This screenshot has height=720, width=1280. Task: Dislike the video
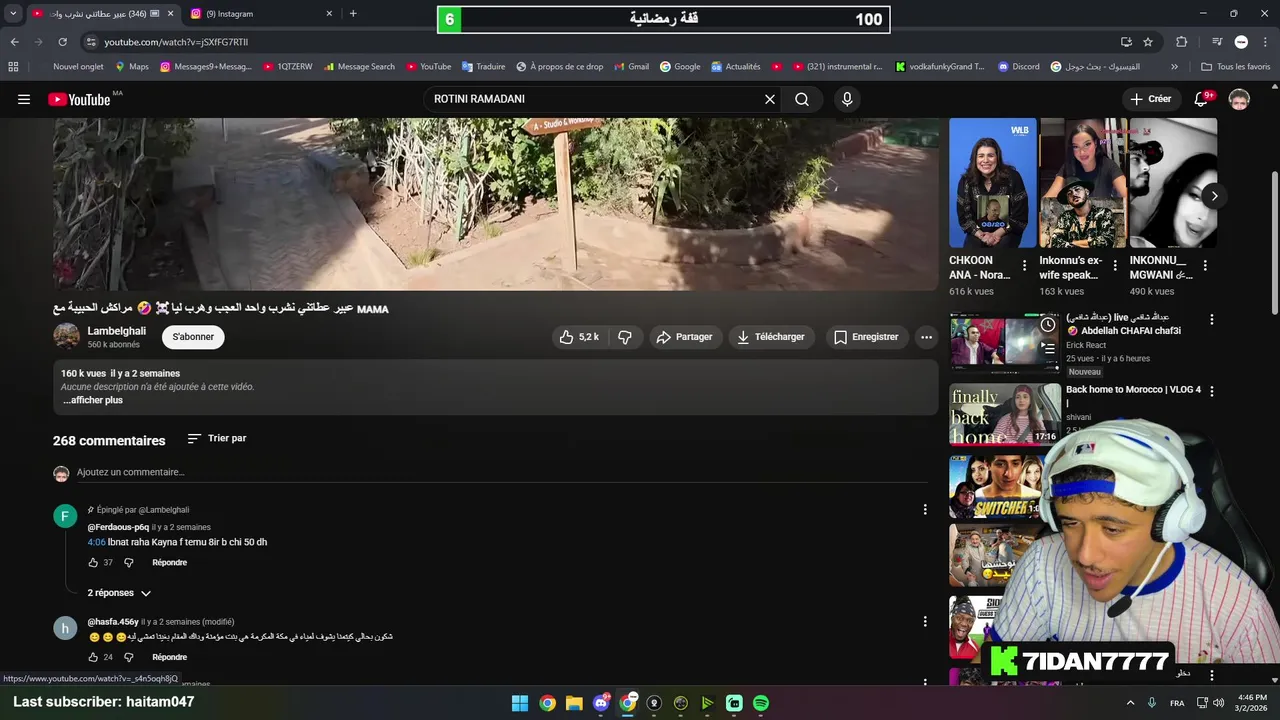(625, 337)
